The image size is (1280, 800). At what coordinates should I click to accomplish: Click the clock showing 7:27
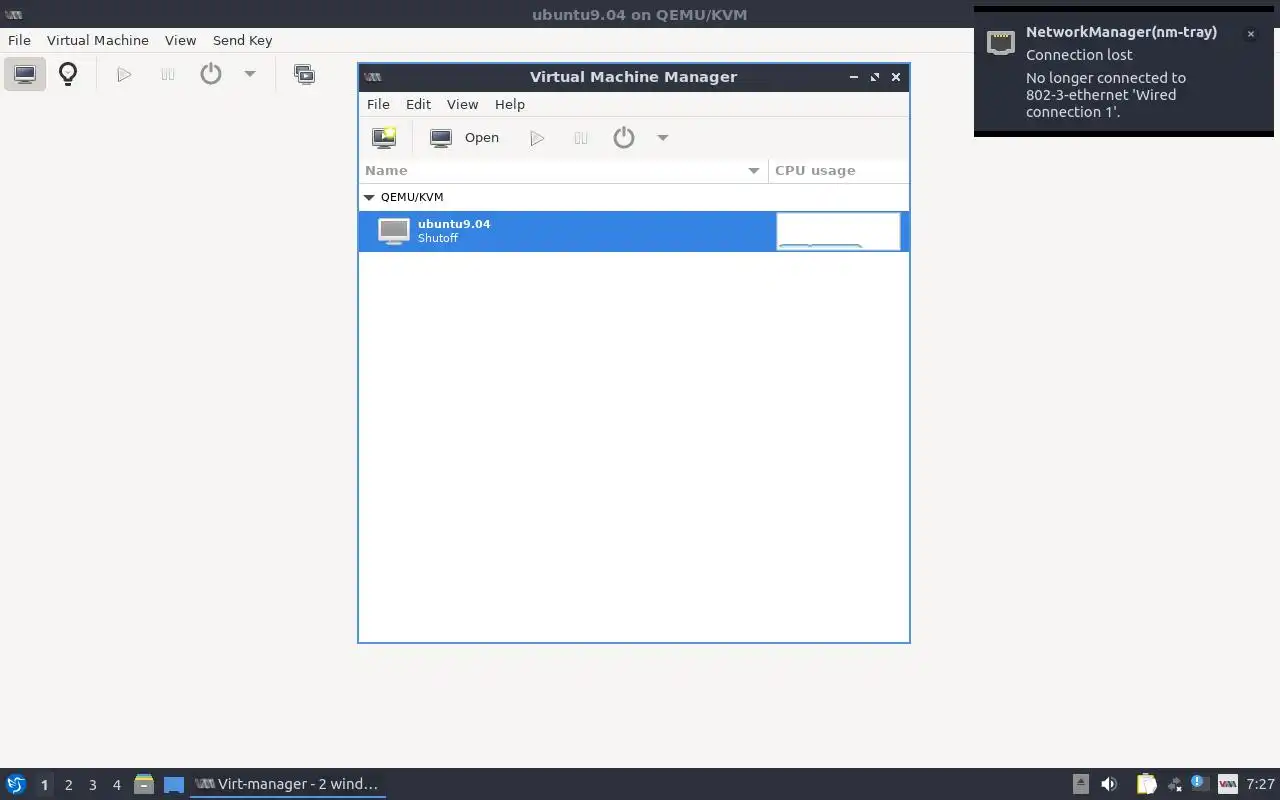pos(1260,784)
